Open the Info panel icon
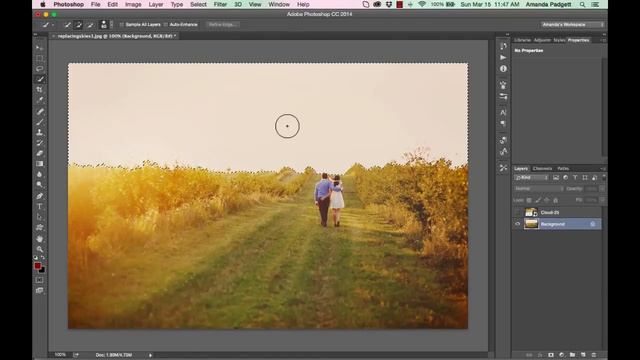Image resolution: width=640 pixels, height=360 pixels. (503, 69)
